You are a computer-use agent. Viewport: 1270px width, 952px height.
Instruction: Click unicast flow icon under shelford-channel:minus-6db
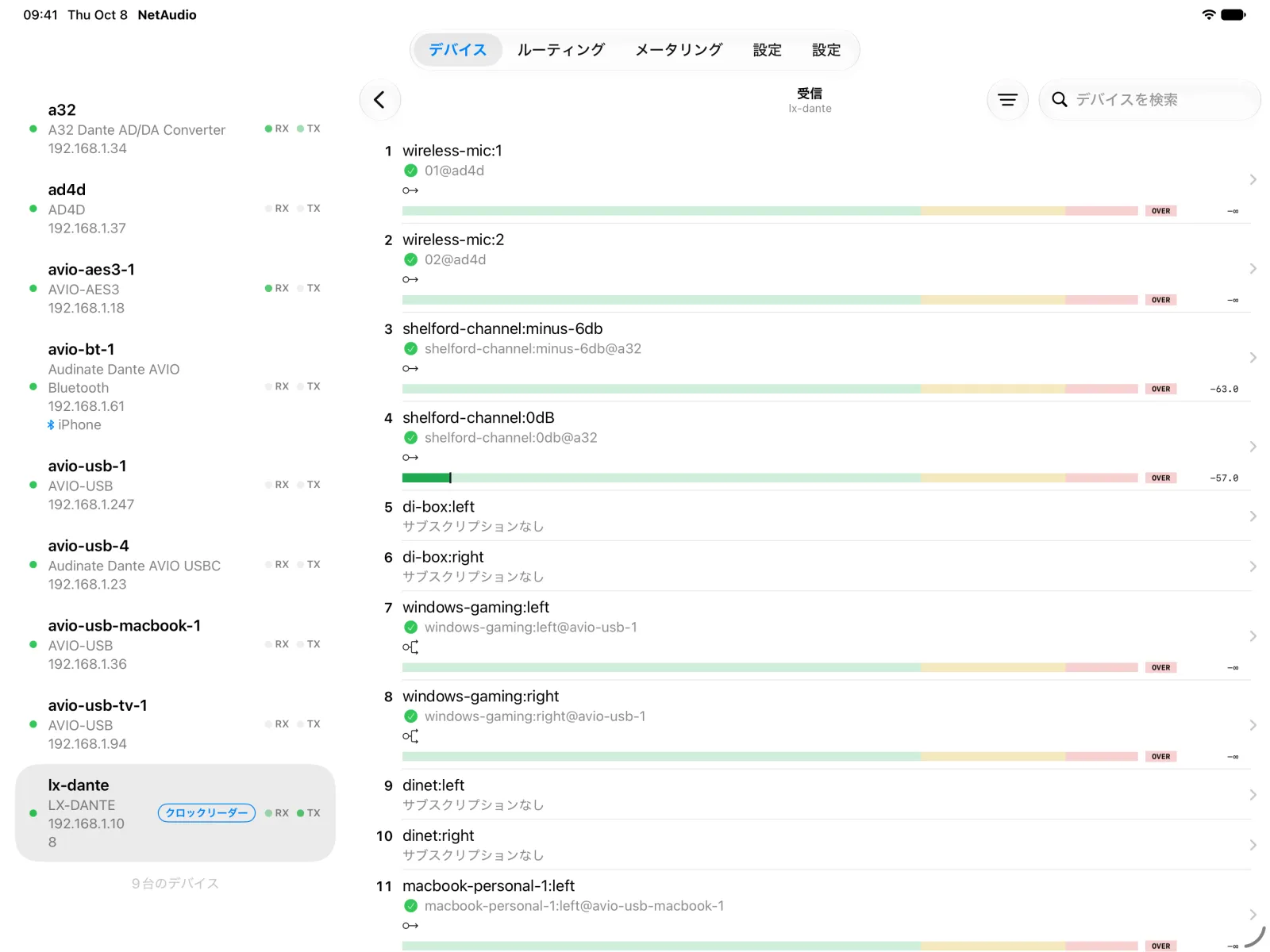pos(410,368)
